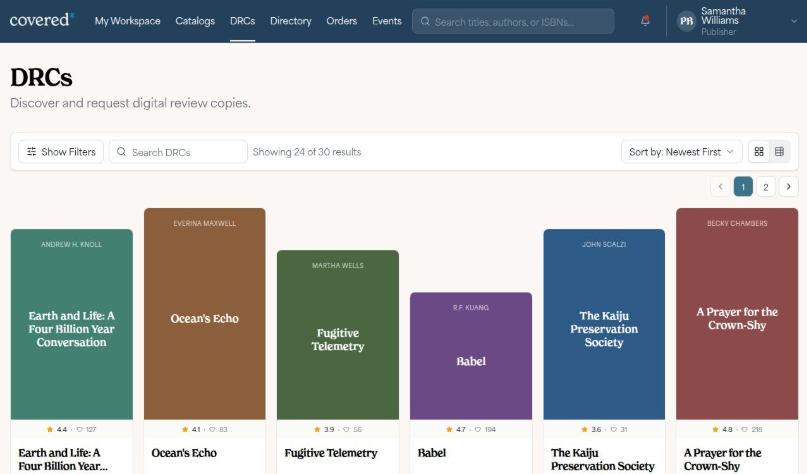Click the Ocean's Echo title link below the cover
The height and width of the screenshot is (474, 807).
coord(184,453)
